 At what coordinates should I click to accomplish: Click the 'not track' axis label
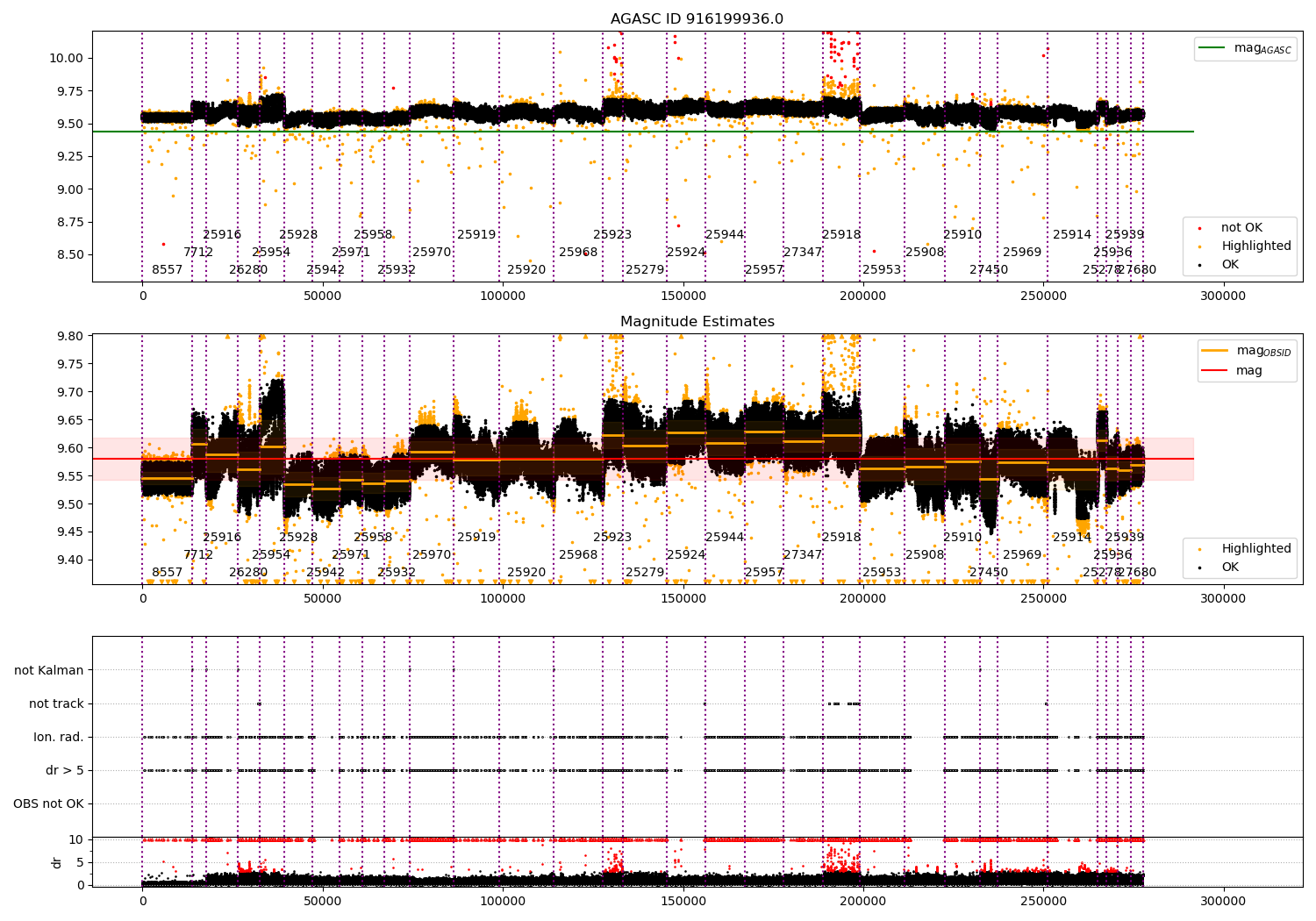[x=56, y=703]
